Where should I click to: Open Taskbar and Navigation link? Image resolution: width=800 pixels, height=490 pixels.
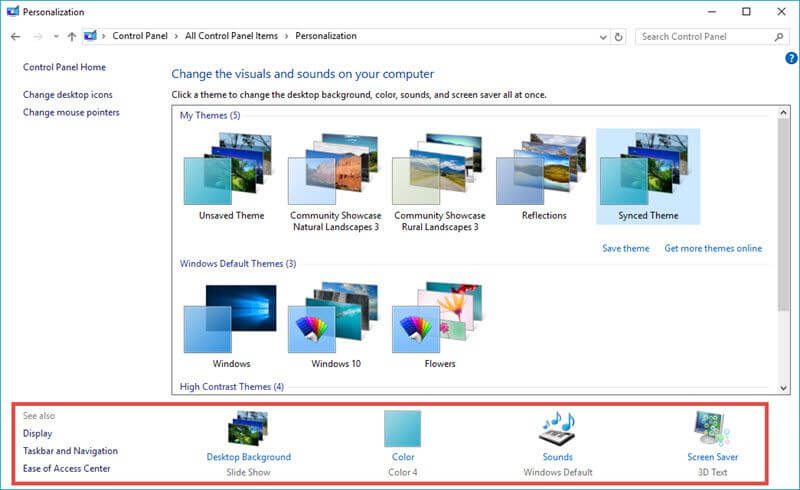[x=70, y=451]
